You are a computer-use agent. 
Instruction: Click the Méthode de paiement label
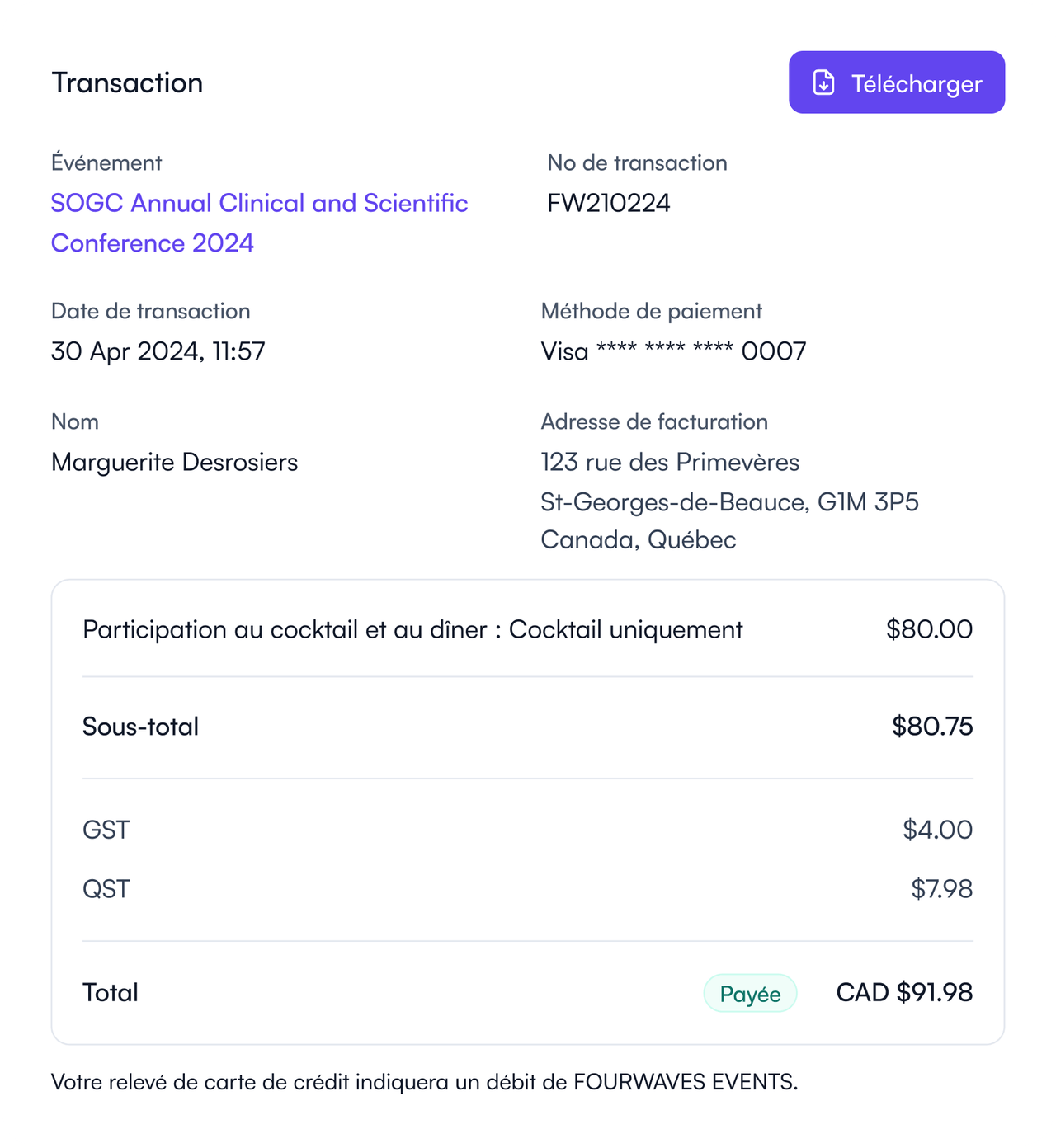[x=651, y=311]
